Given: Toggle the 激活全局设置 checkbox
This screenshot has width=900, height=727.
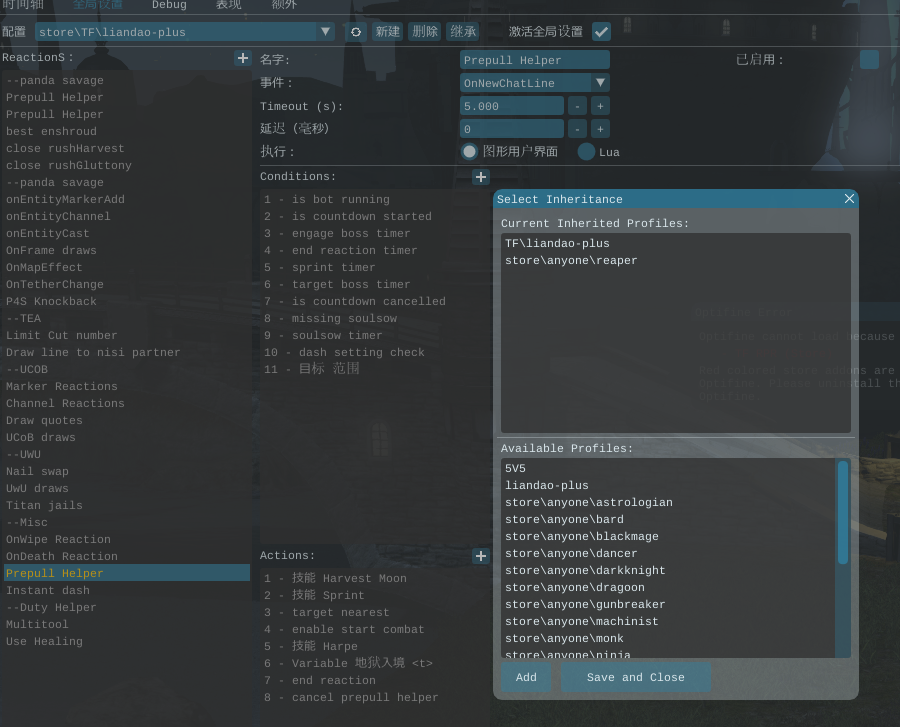Looking at the screenshot, I should 601,31.
